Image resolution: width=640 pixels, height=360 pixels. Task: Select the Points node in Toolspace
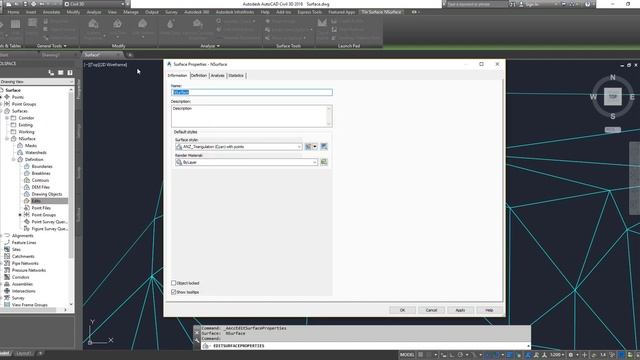coord(18,97)
